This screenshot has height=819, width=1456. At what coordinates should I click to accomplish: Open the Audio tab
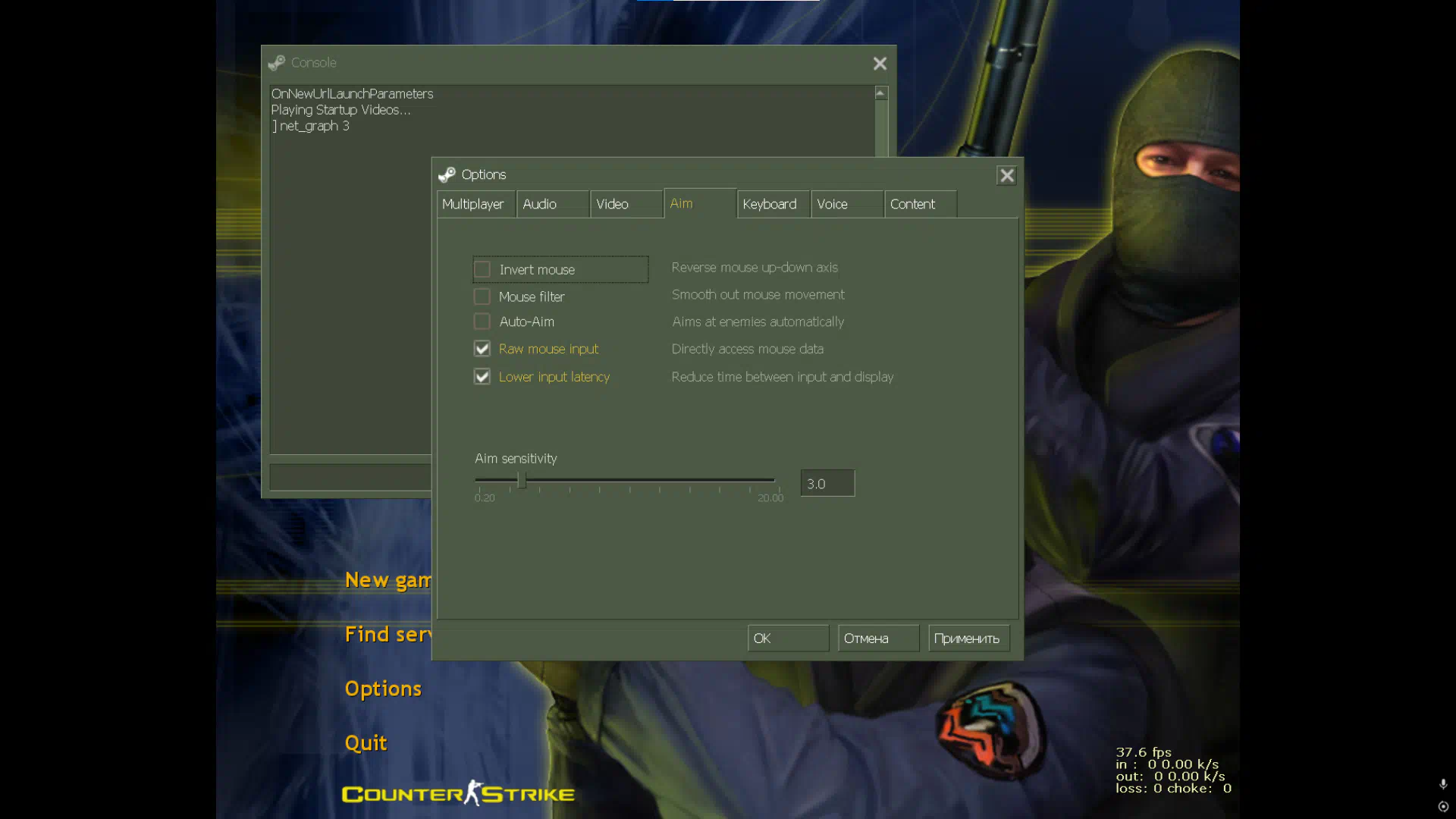click(x=553, y=204)
